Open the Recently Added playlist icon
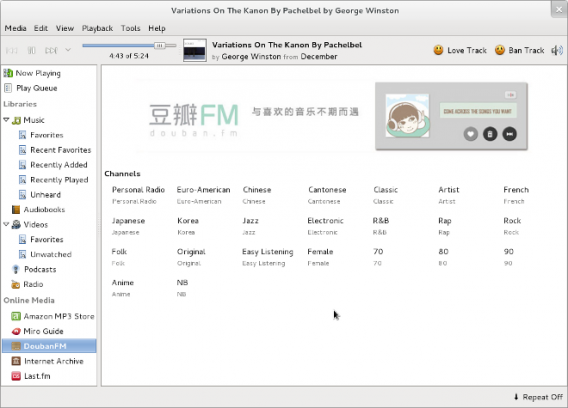The width and height of the screenshot is (568, 408). (x=22, y=165)
